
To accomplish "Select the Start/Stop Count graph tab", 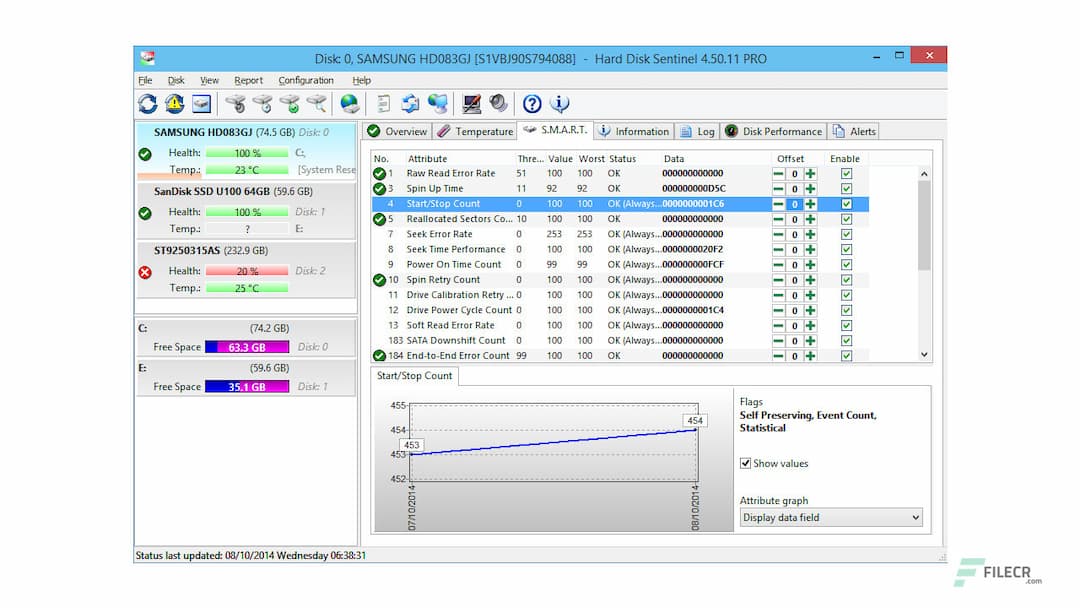I will tap(415, 376).
